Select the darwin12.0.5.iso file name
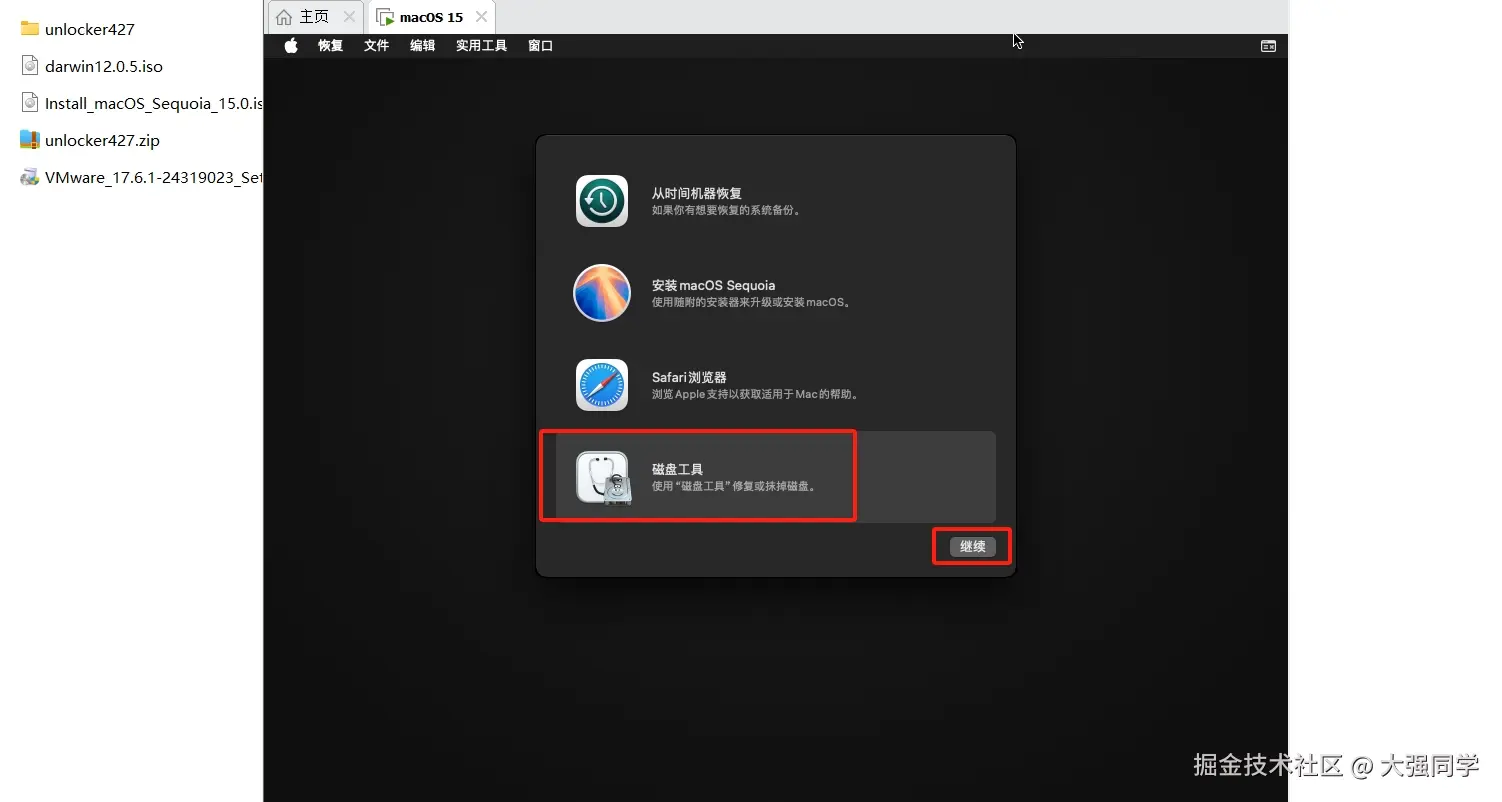The image size is (1502, 802). (104, 67)
